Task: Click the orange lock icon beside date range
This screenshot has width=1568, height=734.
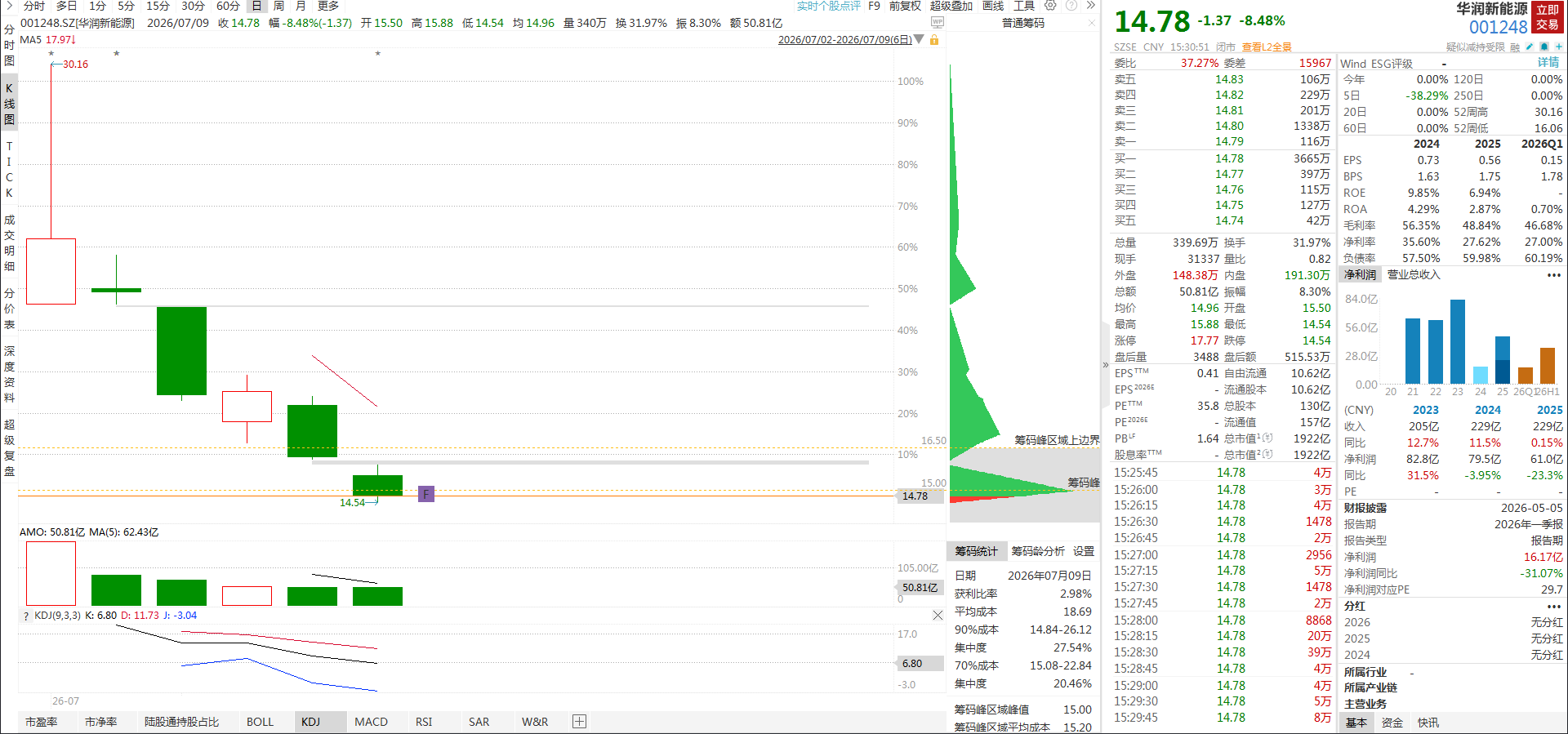Action: coord(934,39)
